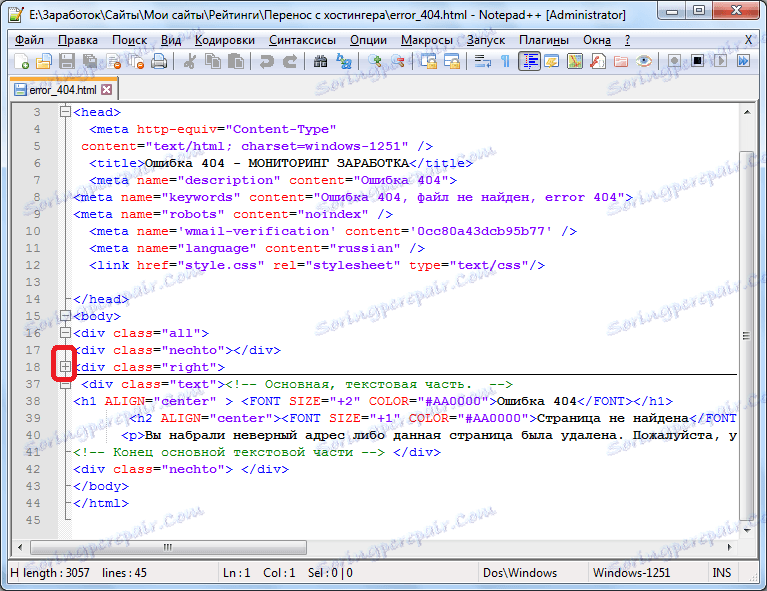The width and height of the screenshot is (767, 591).
Task: Click the Open file toolbar icon
Action: point(44,62)
